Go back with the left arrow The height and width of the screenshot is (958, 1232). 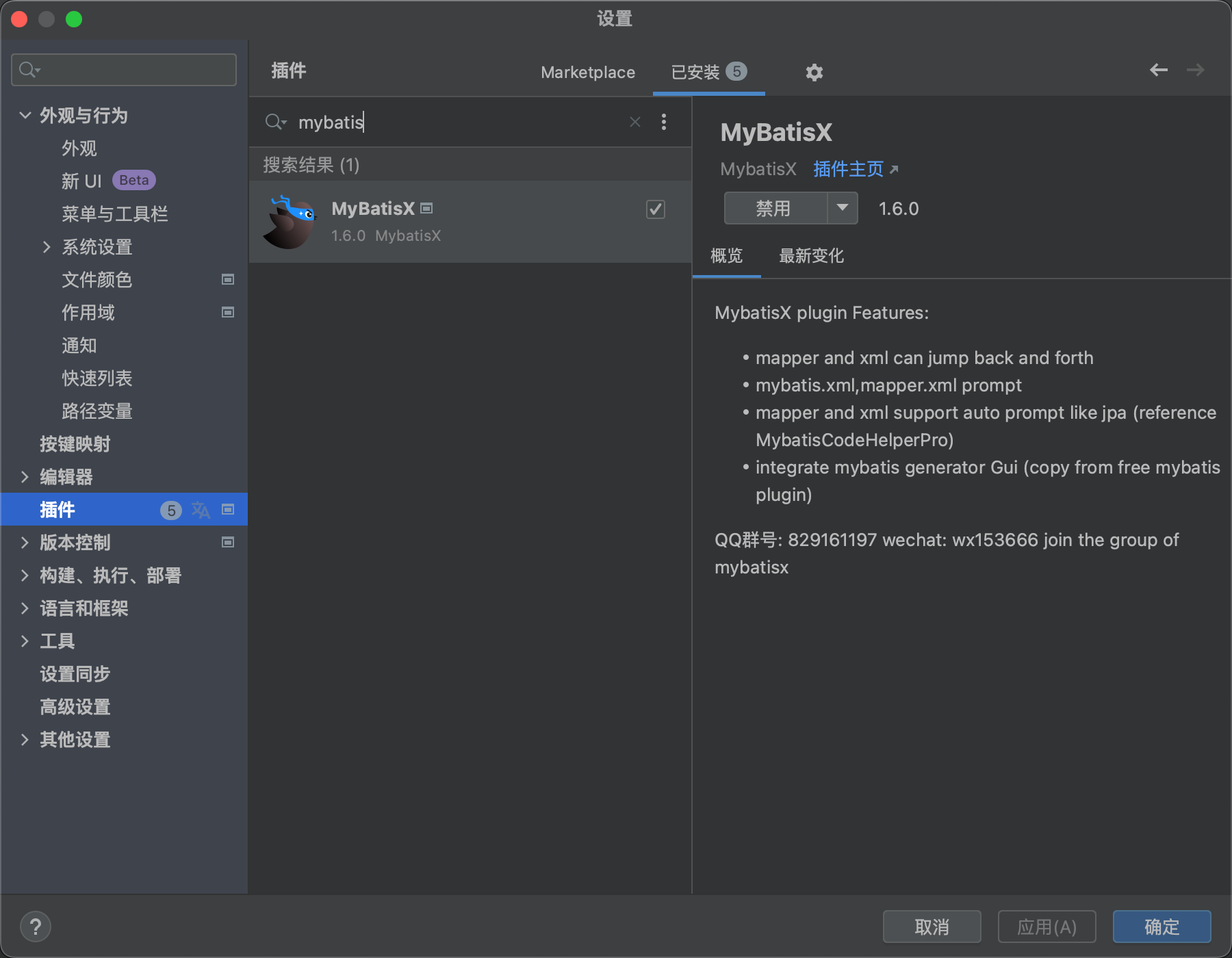(1159, 70)
